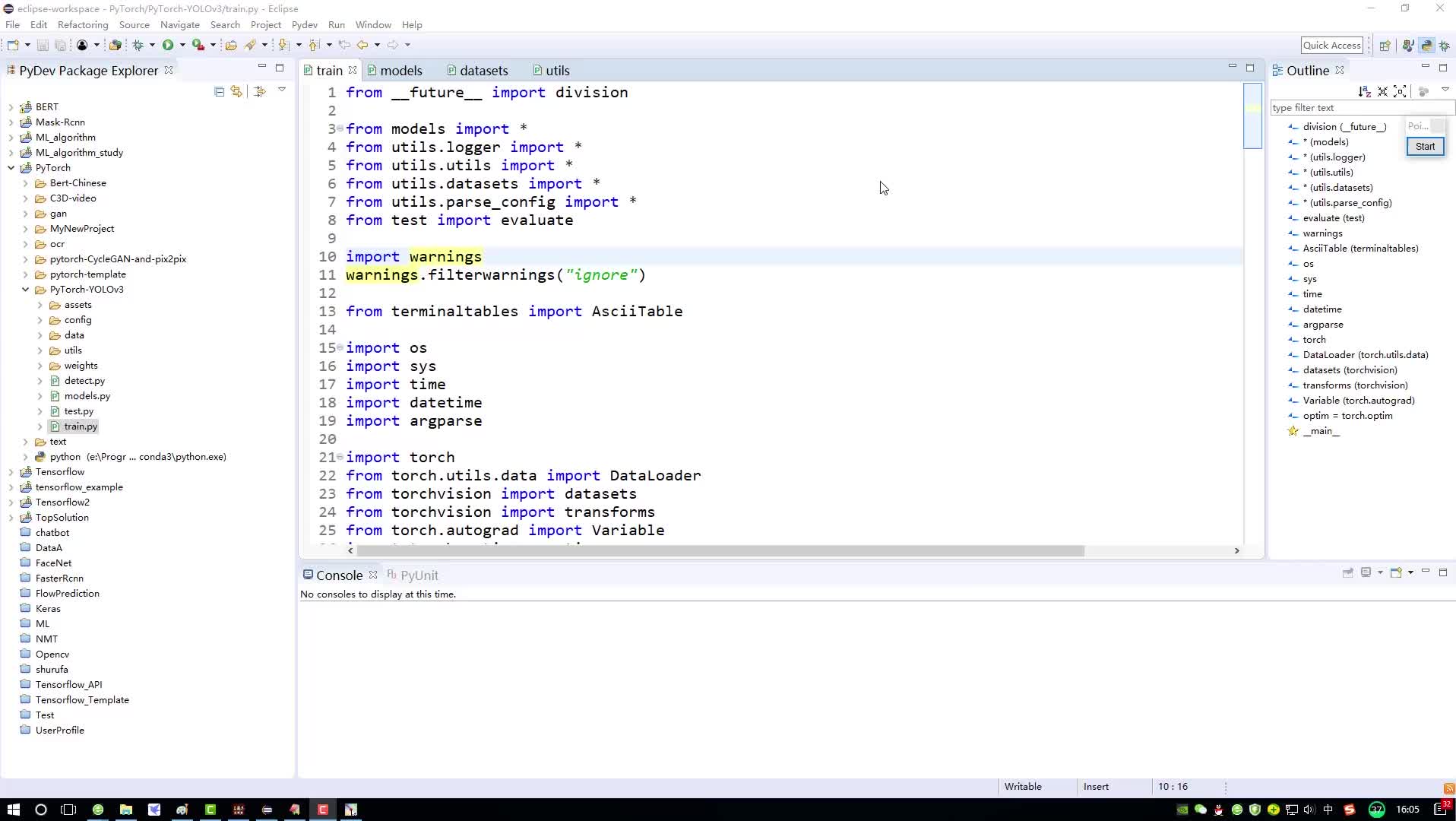This screenshot has width=1456, height=821.
Task: Click the editor vertical scrollbar thumb
Action: [1252, 116]
